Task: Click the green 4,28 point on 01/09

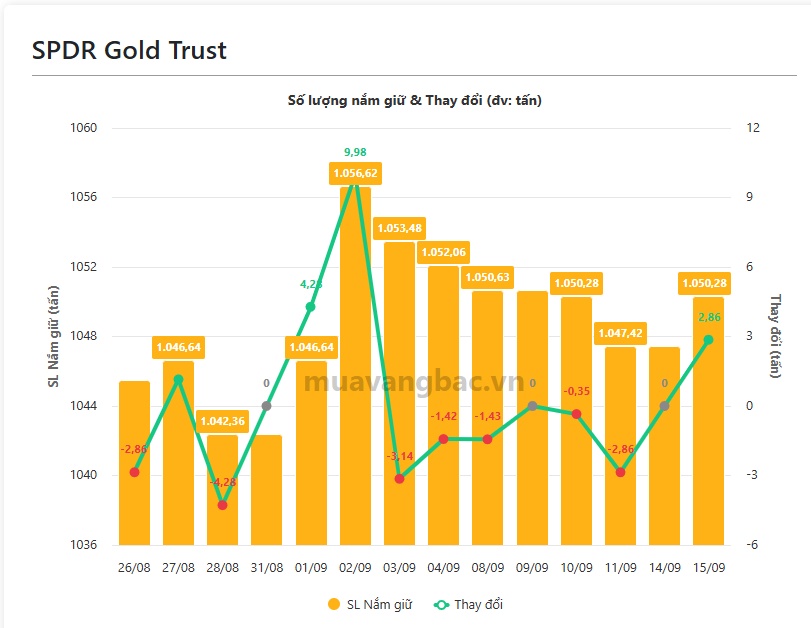Action: 310,307
